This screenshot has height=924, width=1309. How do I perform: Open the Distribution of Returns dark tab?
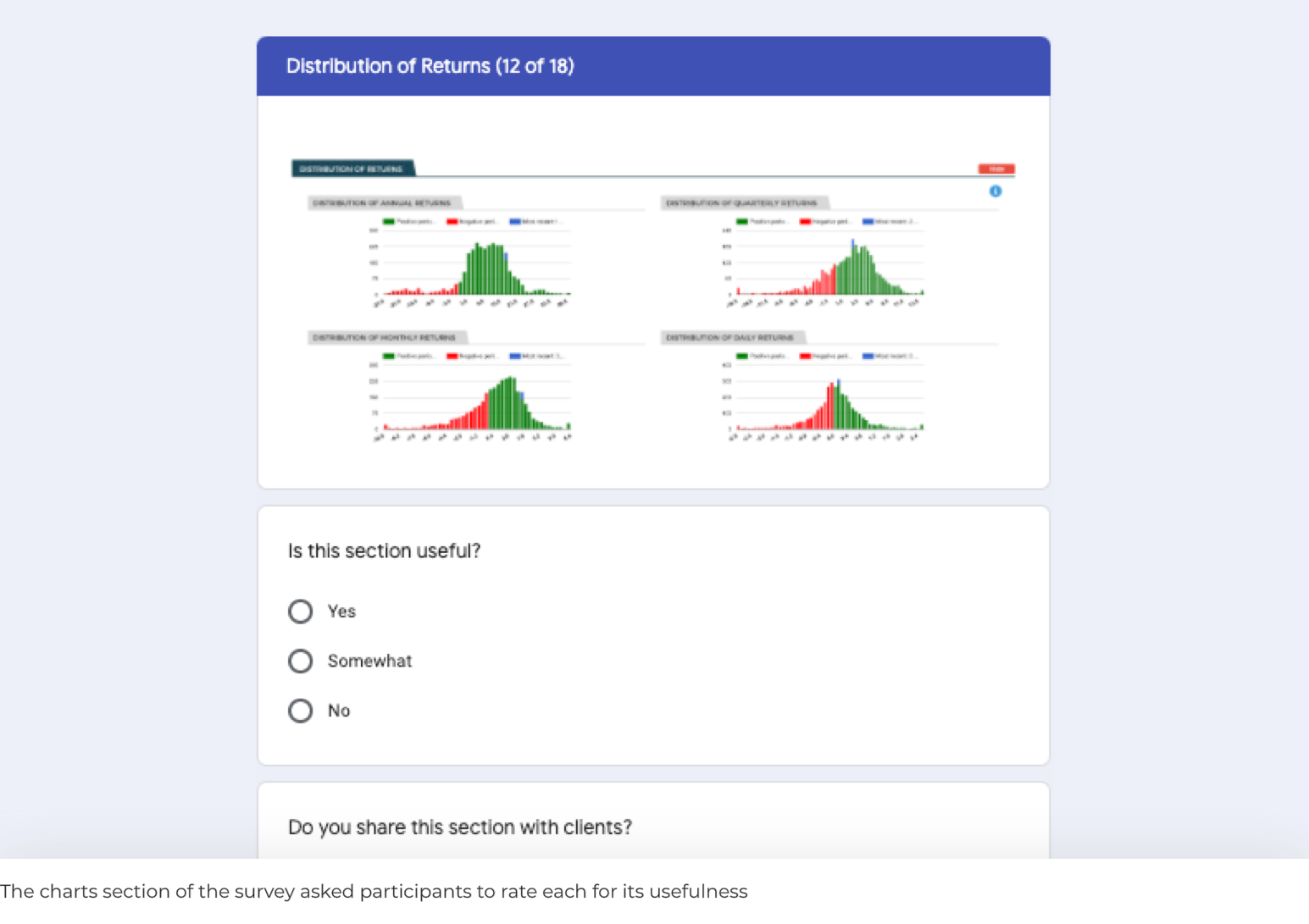coord(352,169)
